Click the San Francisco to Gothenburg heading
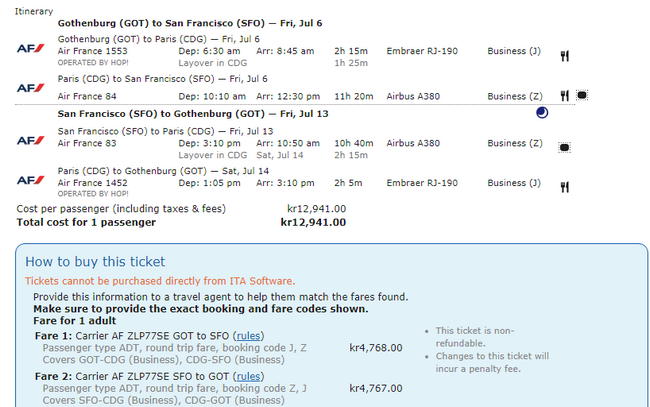 pos(193,114)
